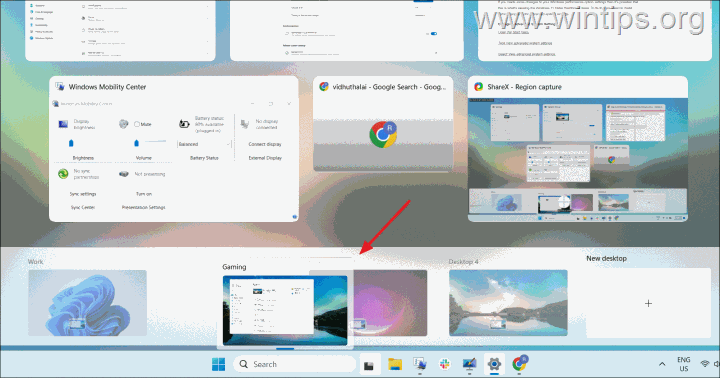Click the projector icon beside Not presenting

pyautogui.click(x=124, y=174)
